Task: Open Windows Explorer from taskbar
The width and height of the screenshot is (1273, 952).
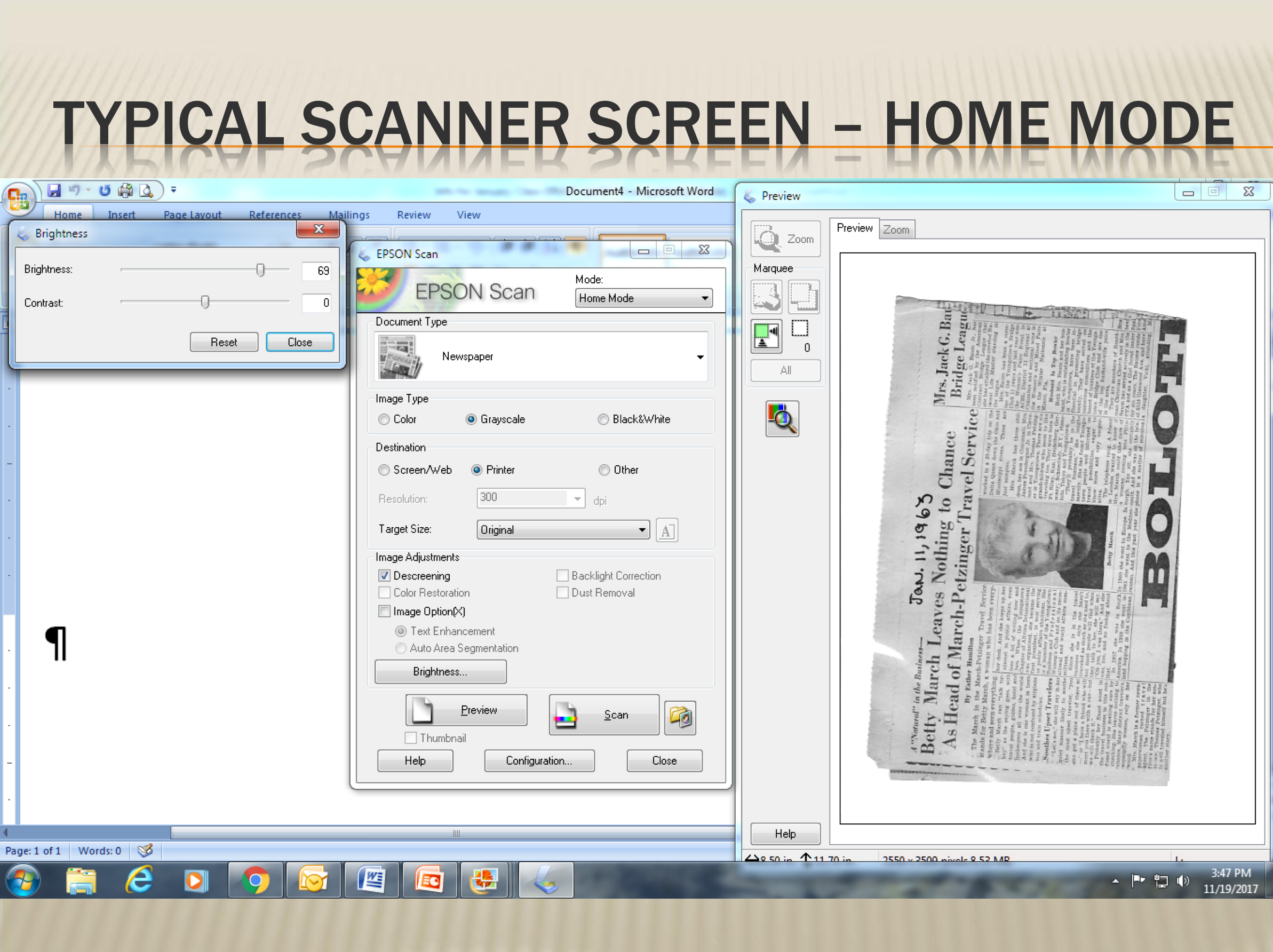Action: coord(81,880)
